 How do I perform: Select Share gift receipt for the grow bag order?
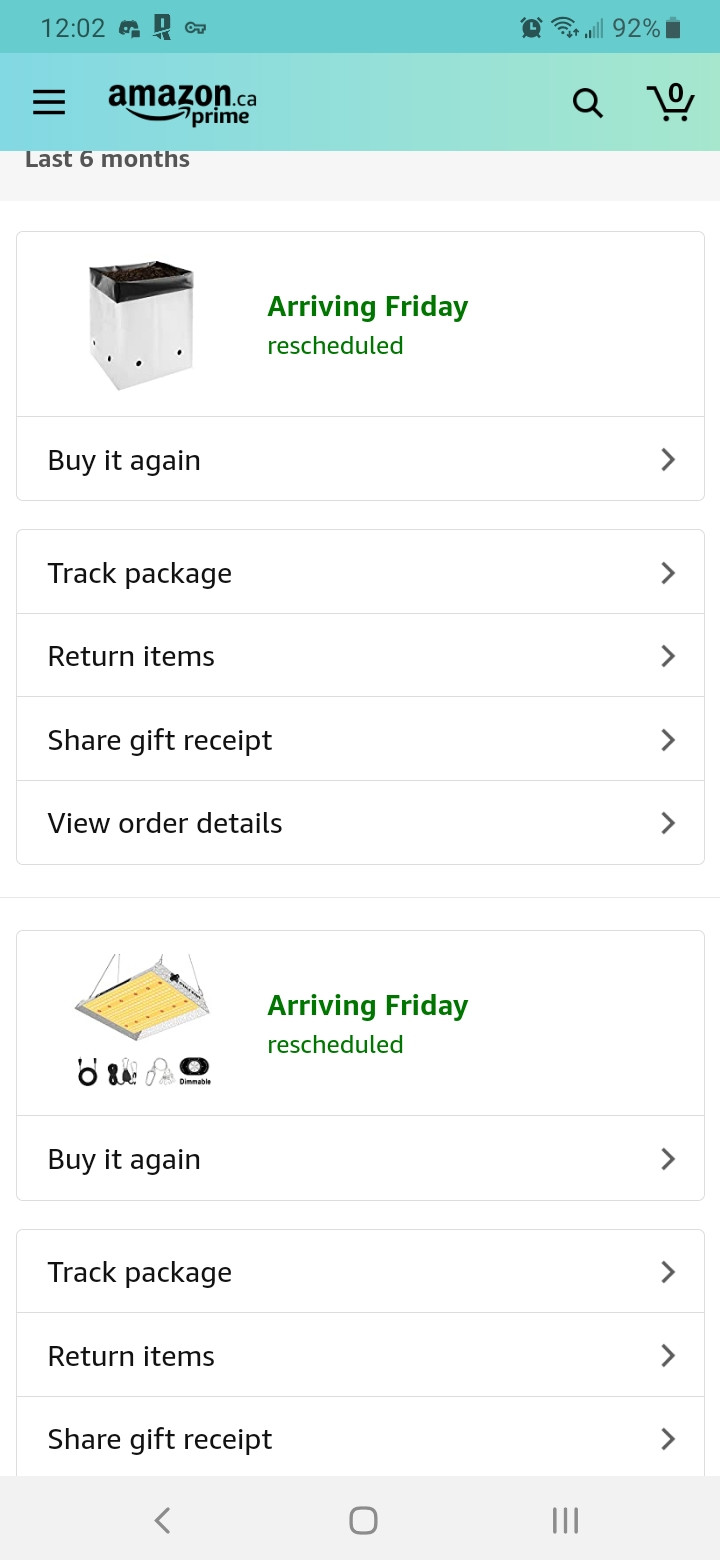point(160,740)
